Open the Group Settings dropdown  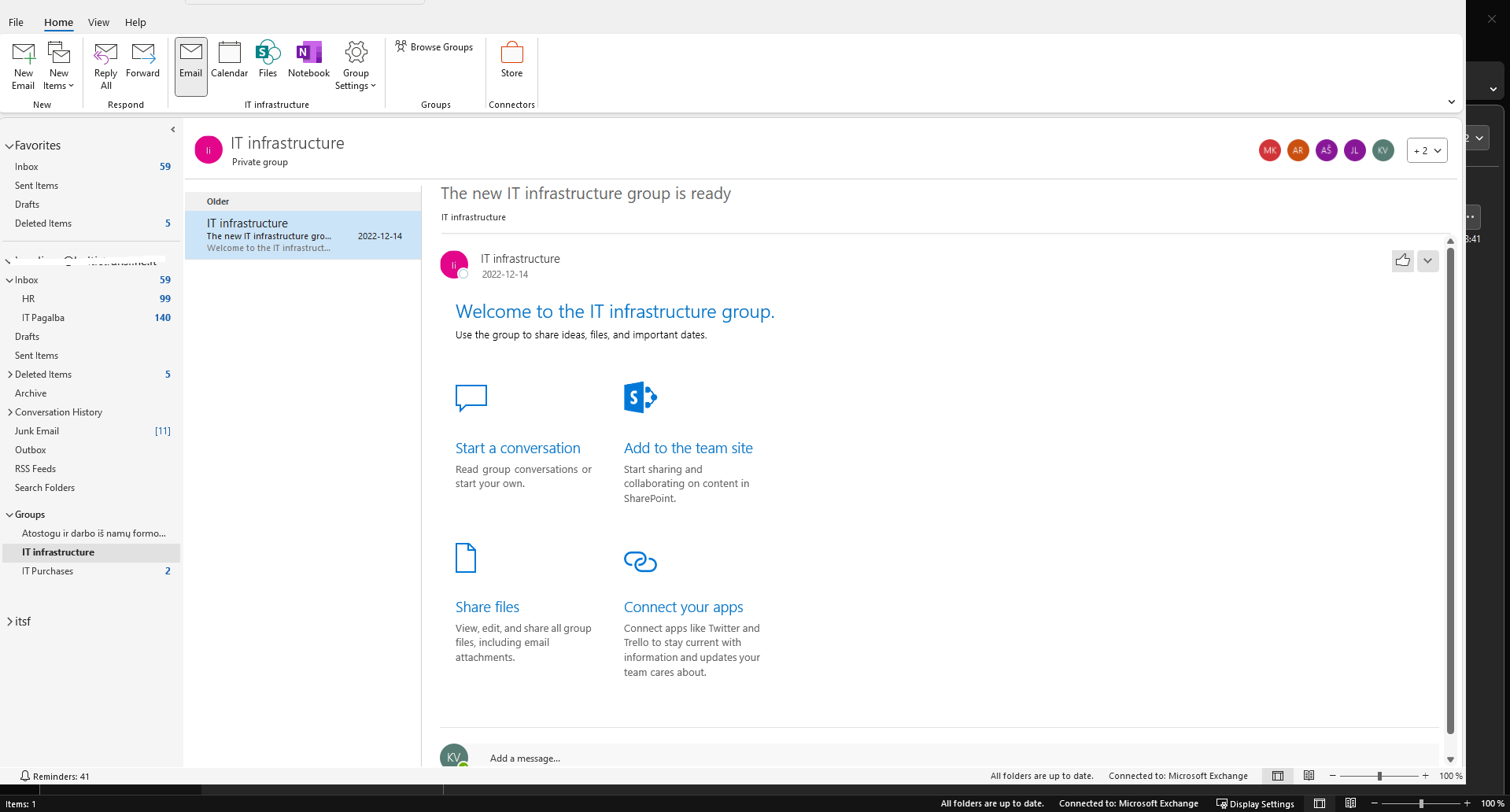(x=355, y=65)
